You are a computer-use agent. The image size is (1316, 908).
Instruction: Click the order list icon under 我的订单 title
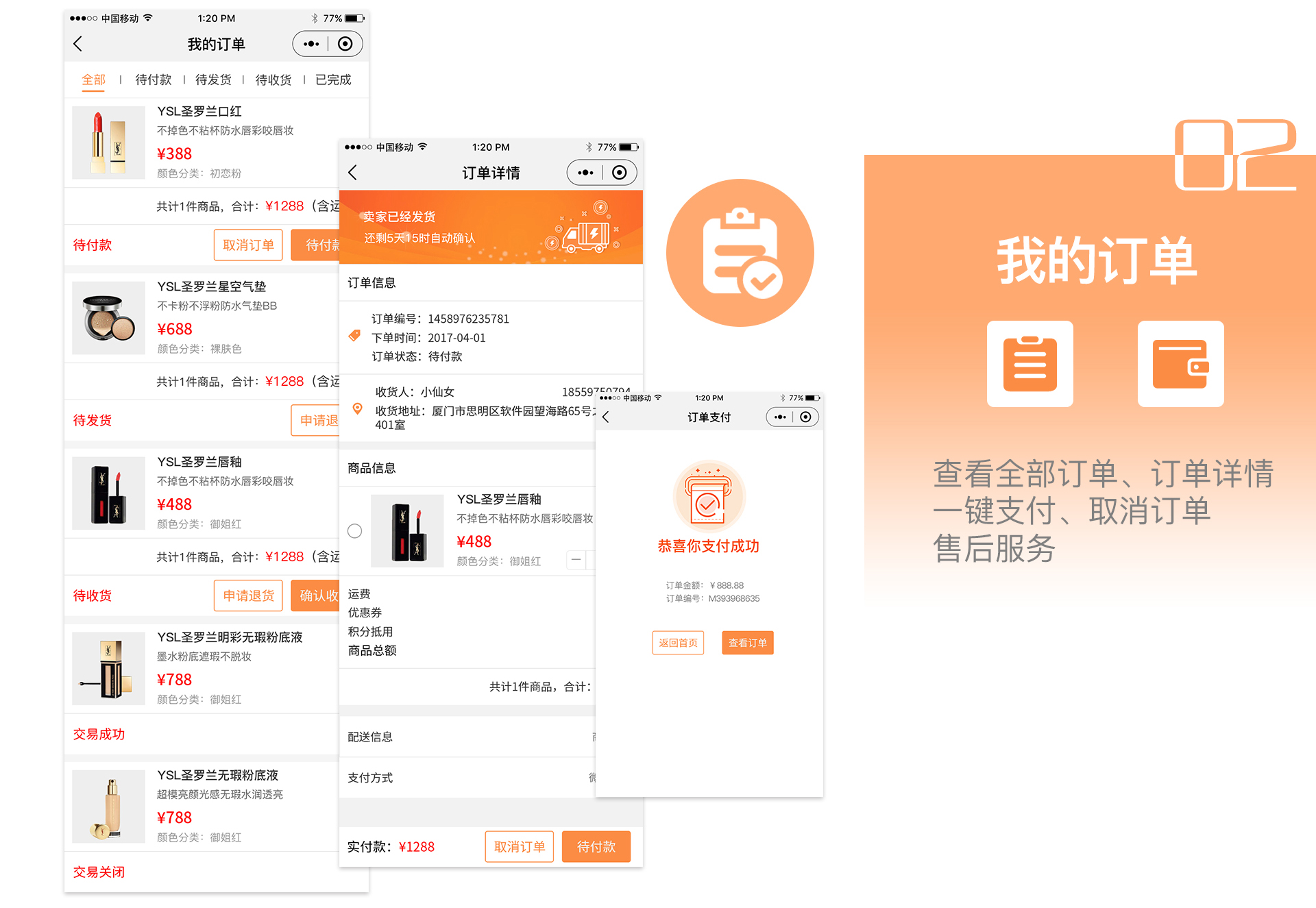click(x=1030, y=364)
